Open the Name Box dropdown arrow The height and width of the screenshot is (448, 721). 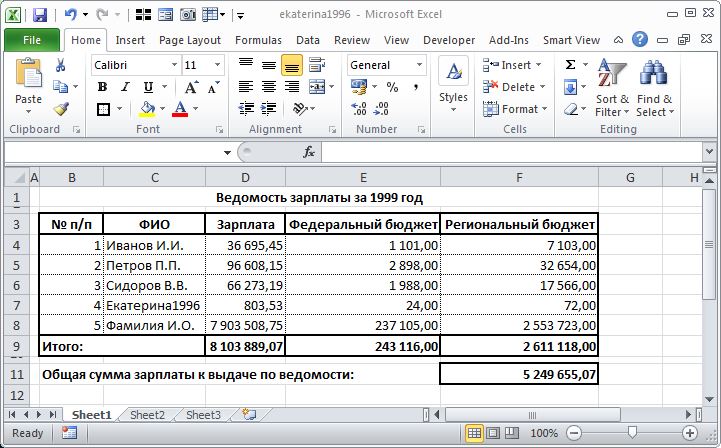tap(227, 152)
